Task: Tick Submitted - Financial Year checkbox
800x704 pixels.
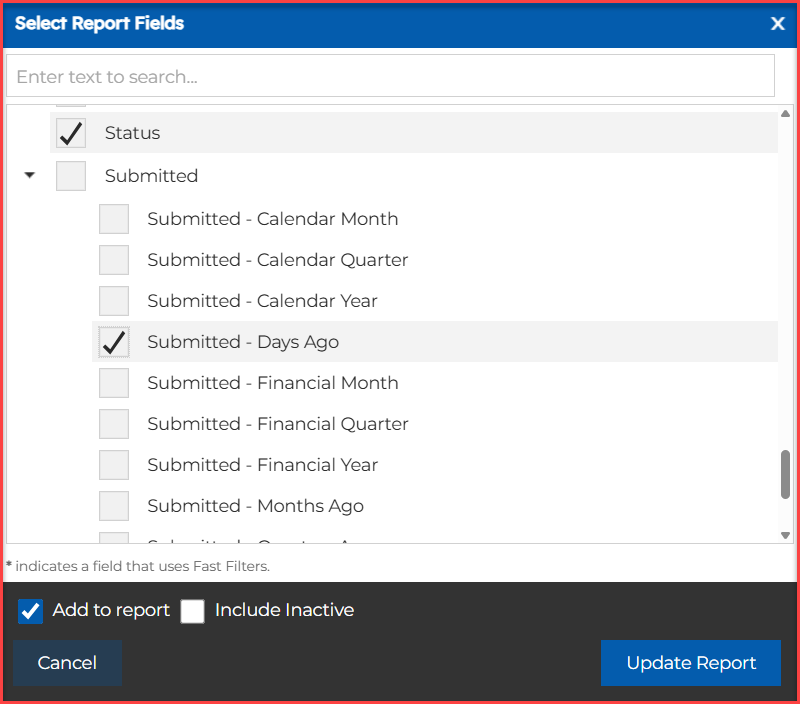Action: click(114, 465)
